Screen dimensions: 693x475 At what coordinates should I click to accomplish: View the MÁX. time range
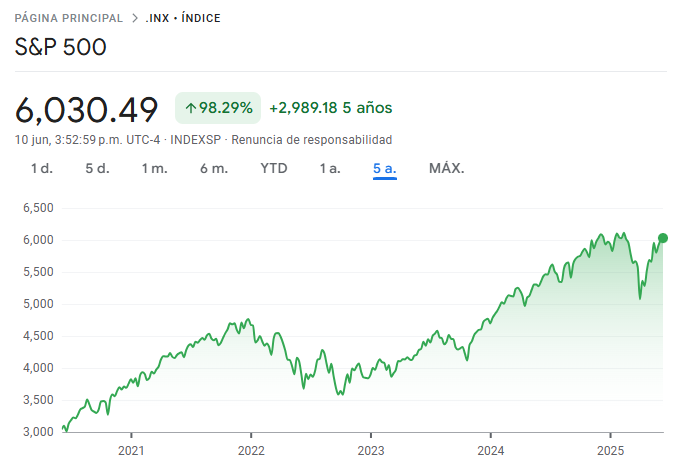(x=446, y=168)
